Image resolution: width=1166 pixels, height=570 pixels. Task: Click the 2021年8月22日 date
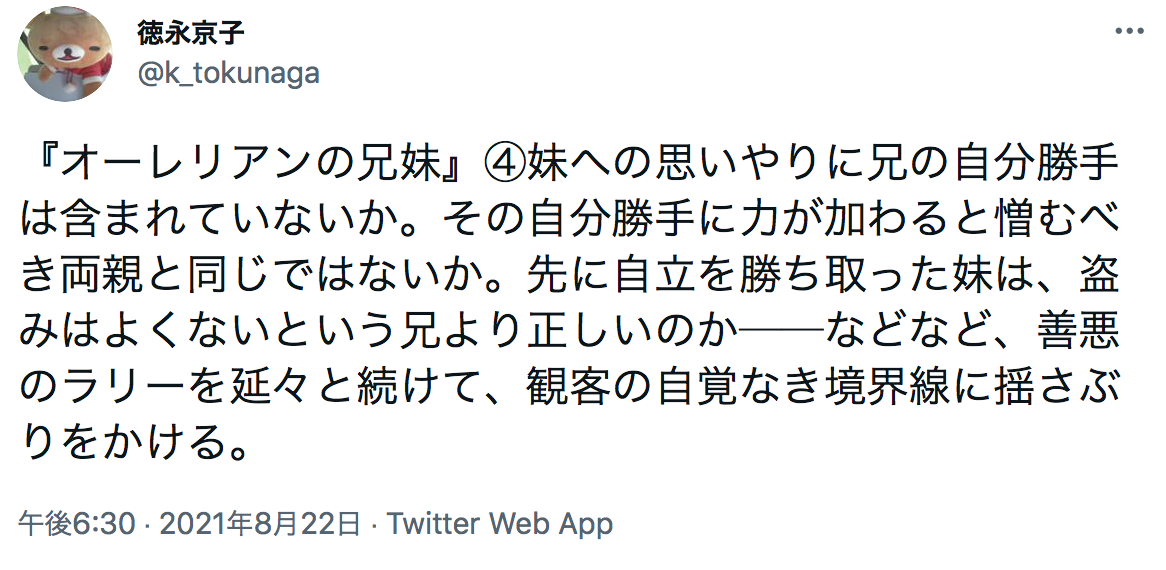pos(259,523)
